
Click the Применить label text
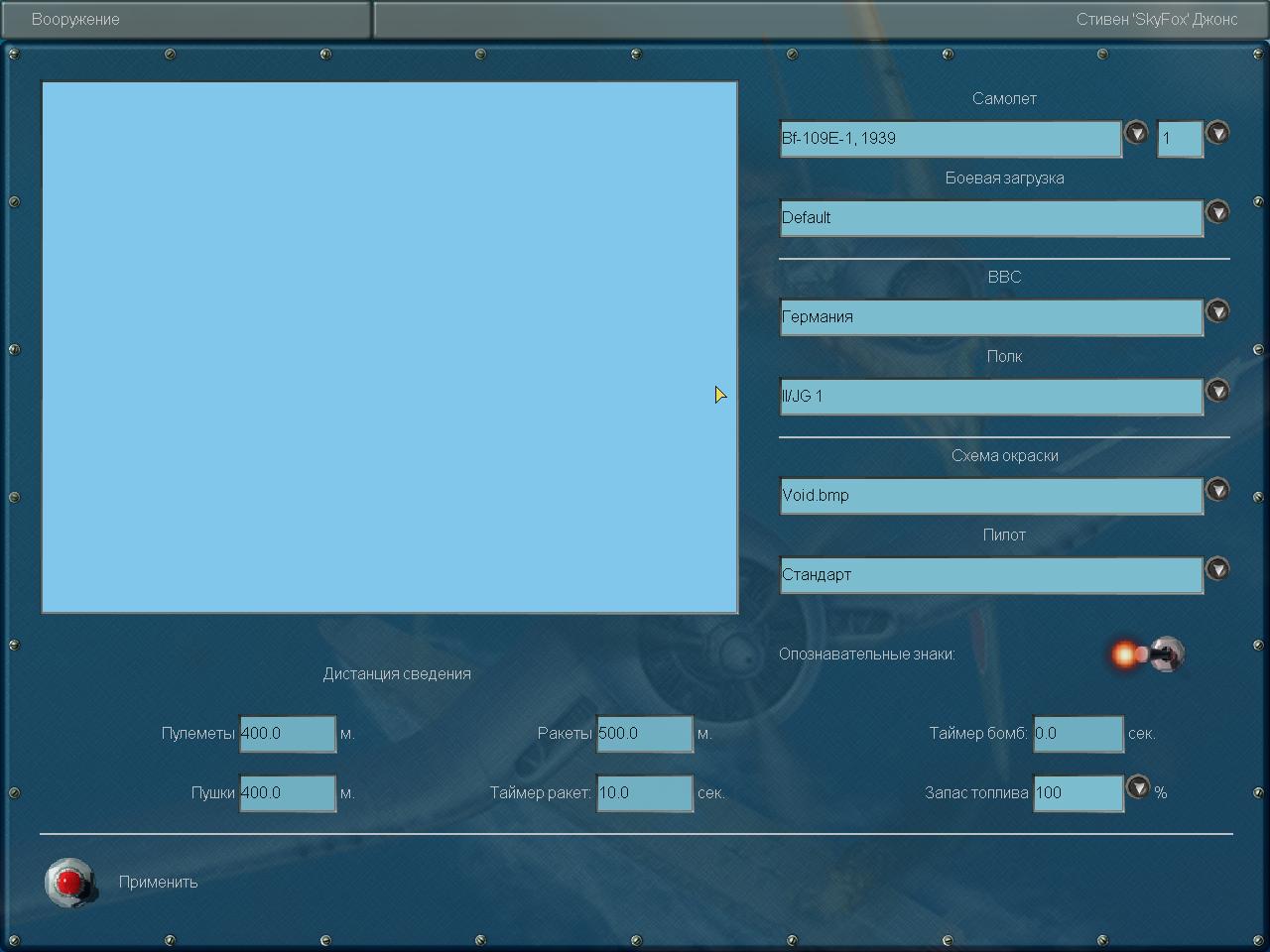click(158, 882)
